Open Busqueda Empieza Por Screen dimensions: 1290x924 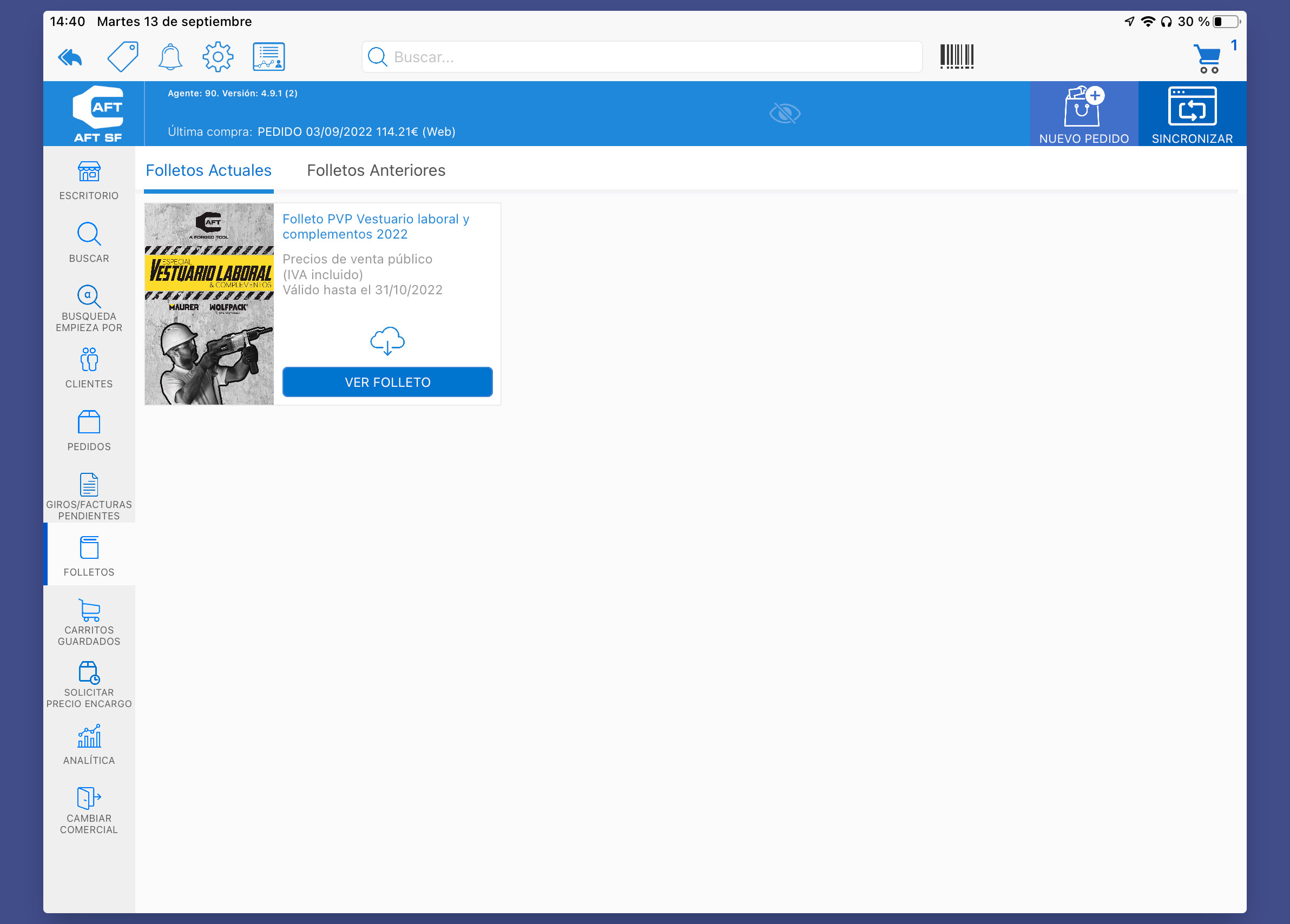pos(89,308)
